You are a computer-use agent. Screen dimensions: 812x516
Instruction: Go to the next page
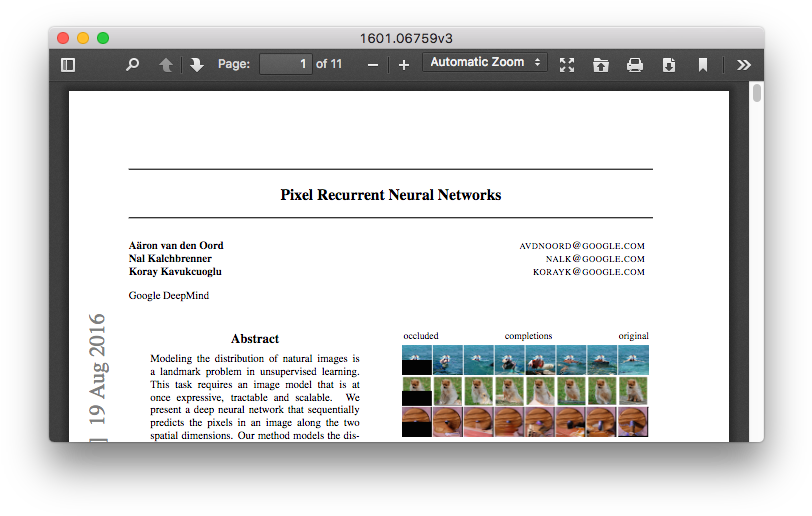point(196,65)
